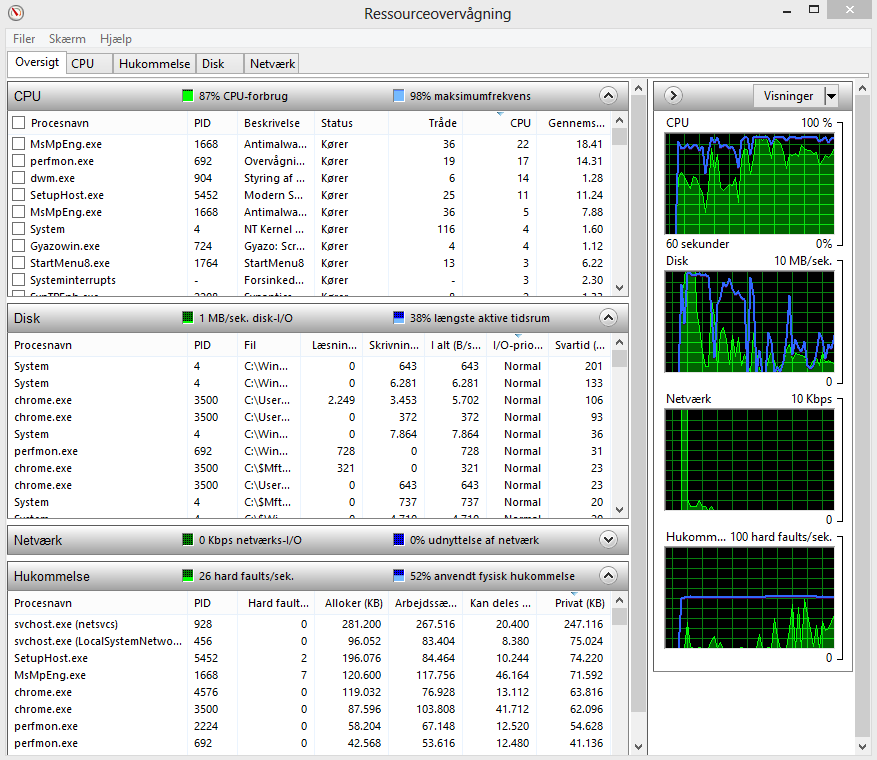Select svchost.exe (LocalSystemNetwo... row

point(309,641)
